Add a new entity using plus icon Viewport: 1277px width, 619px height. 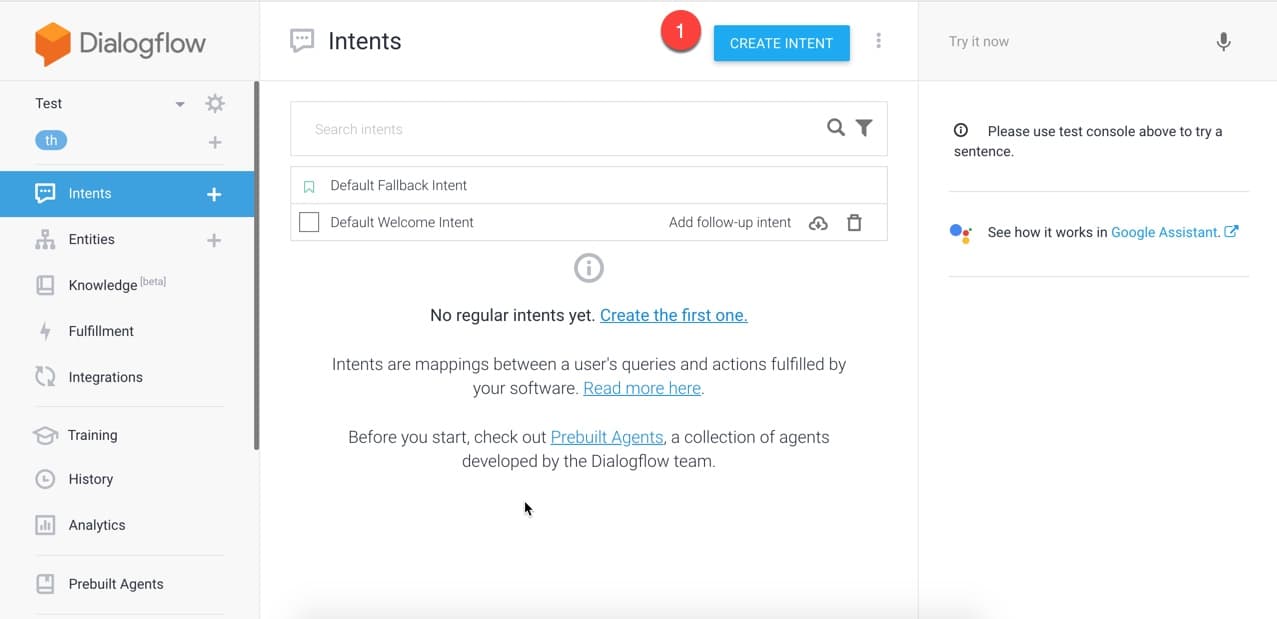214,240
